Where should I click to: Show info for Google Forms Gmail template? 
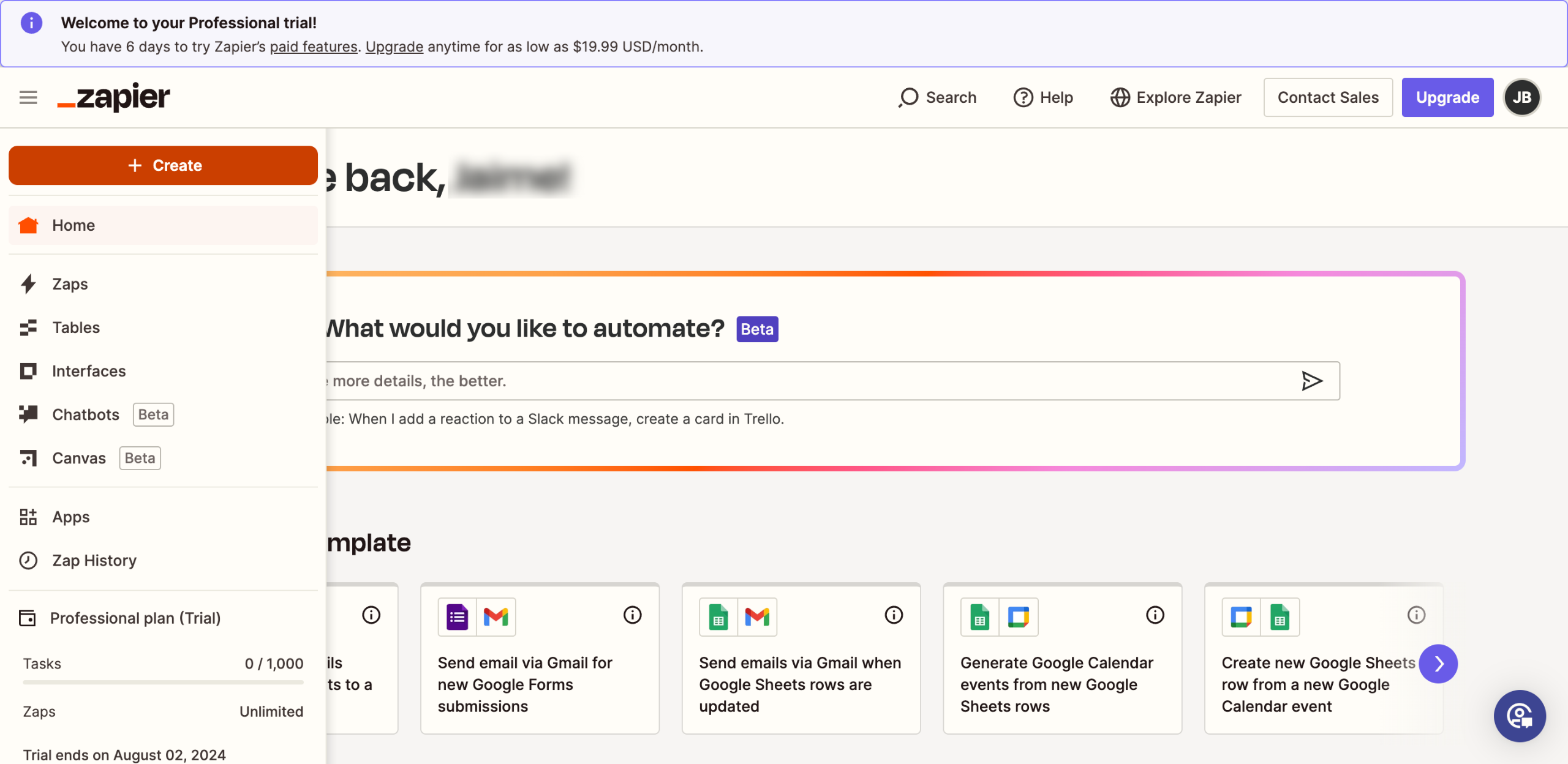tap(632, 615)
